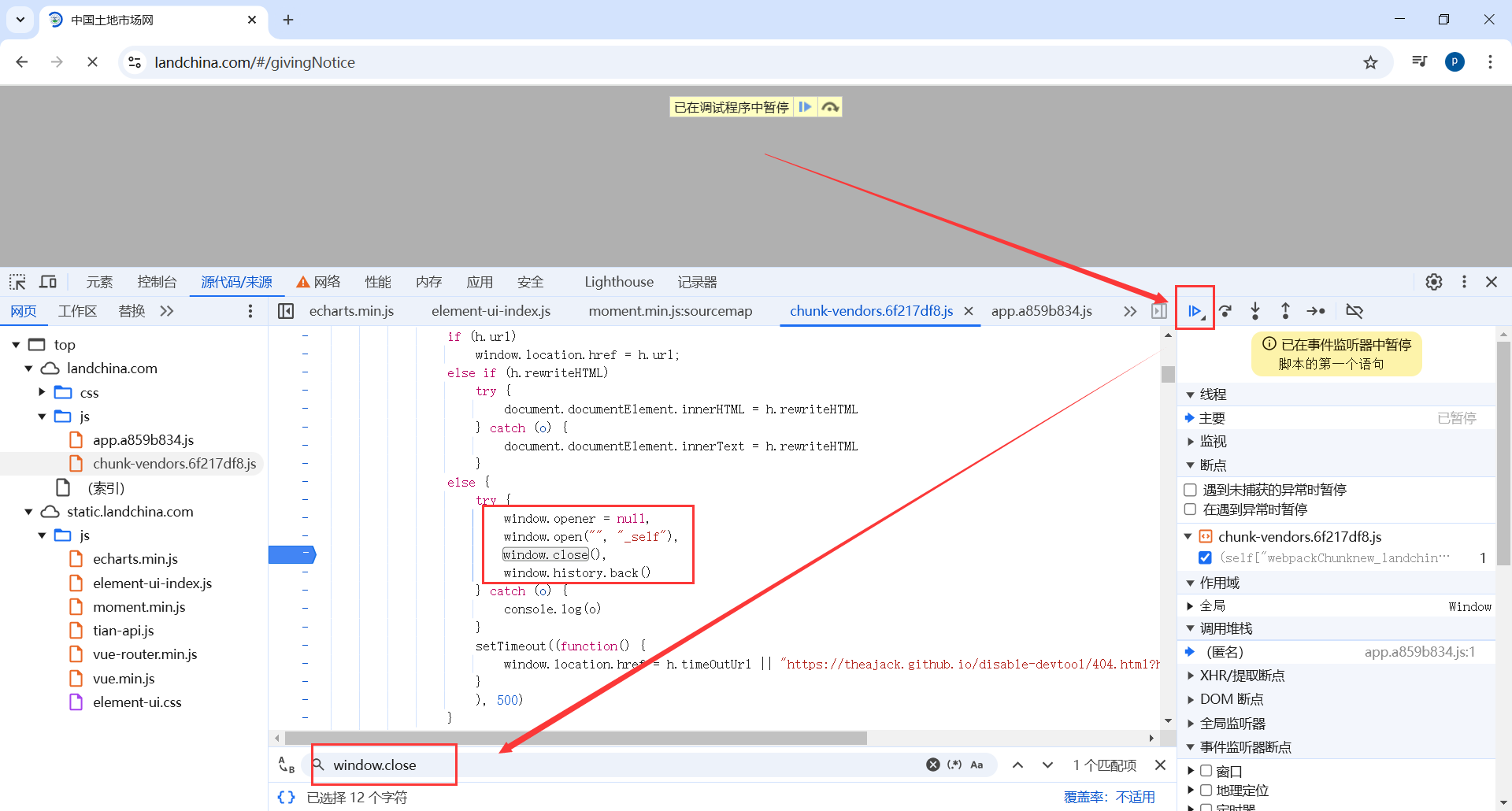Step into the next function call

1255,311
